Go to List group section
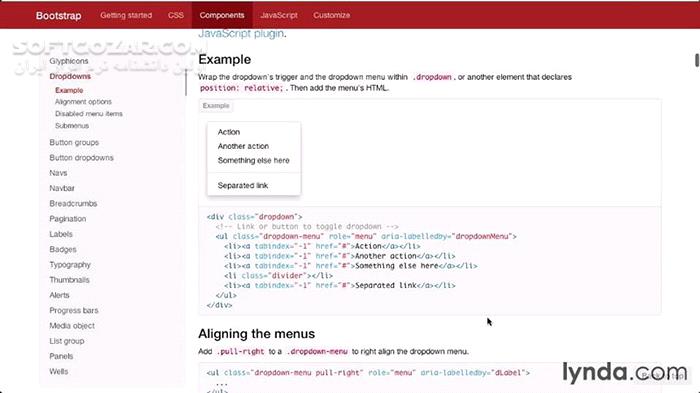This screenshot has width=700, height=393. [67, 341]
